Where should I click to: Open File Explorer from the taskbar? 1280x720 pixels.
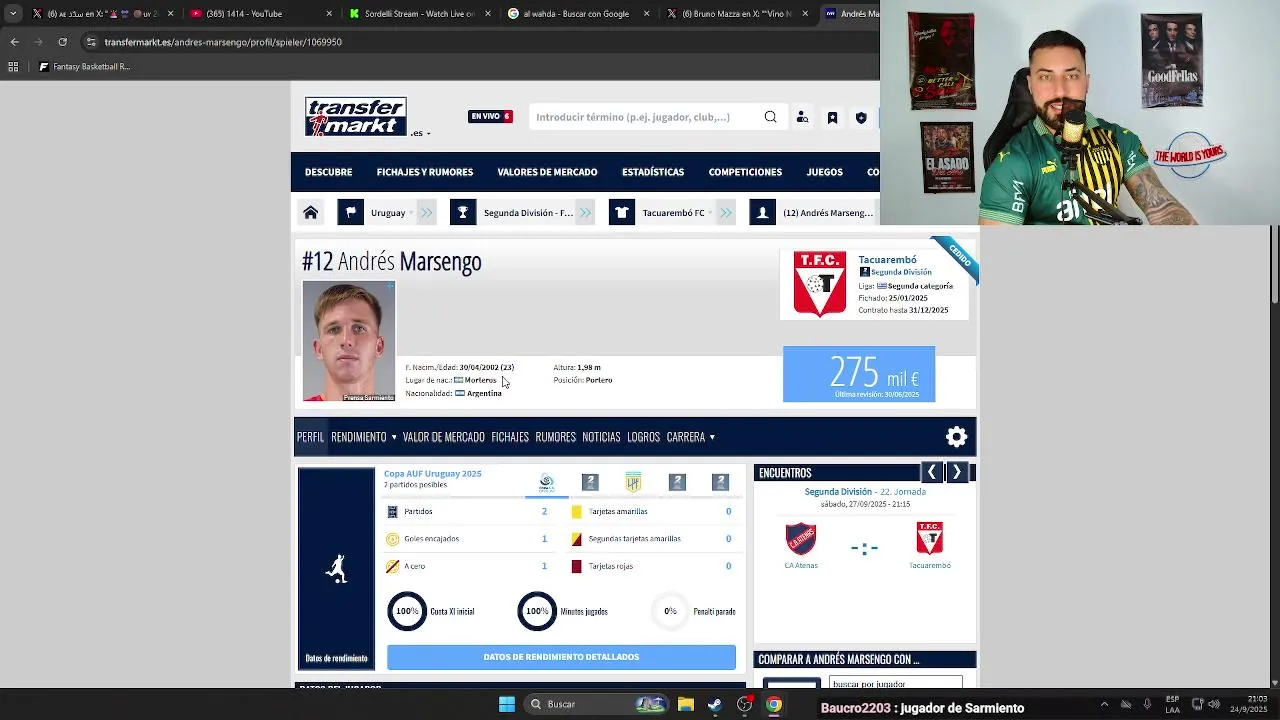coord(686,704)
